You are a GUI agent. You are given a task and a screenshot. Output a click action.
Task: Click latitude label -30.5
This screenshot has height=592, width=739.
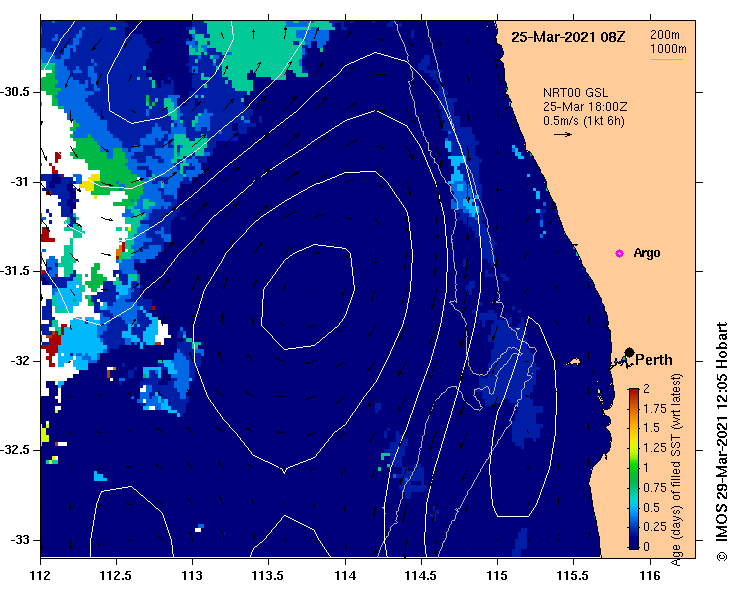coord(15,92)
